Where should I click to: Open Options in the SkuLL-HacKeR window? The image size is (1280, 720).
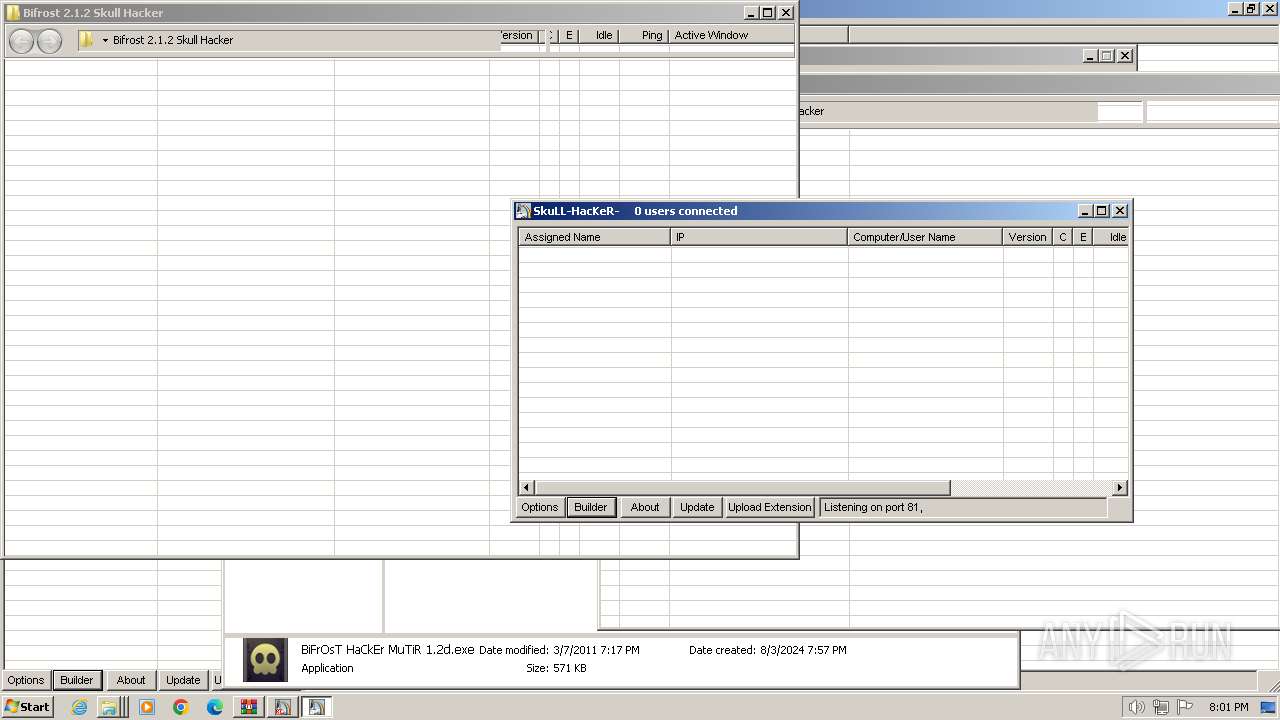[x=539, y=507]
